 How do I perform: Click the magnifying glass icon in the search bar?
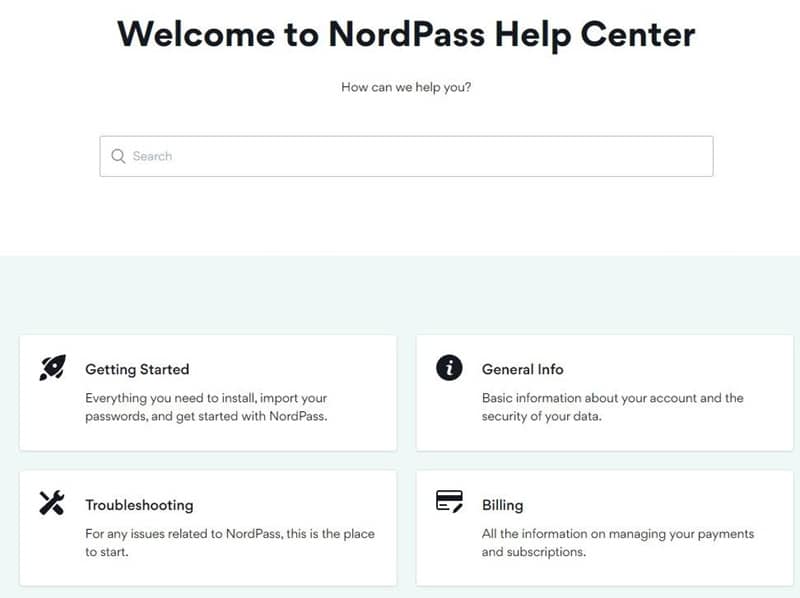(x=118, y=156)
